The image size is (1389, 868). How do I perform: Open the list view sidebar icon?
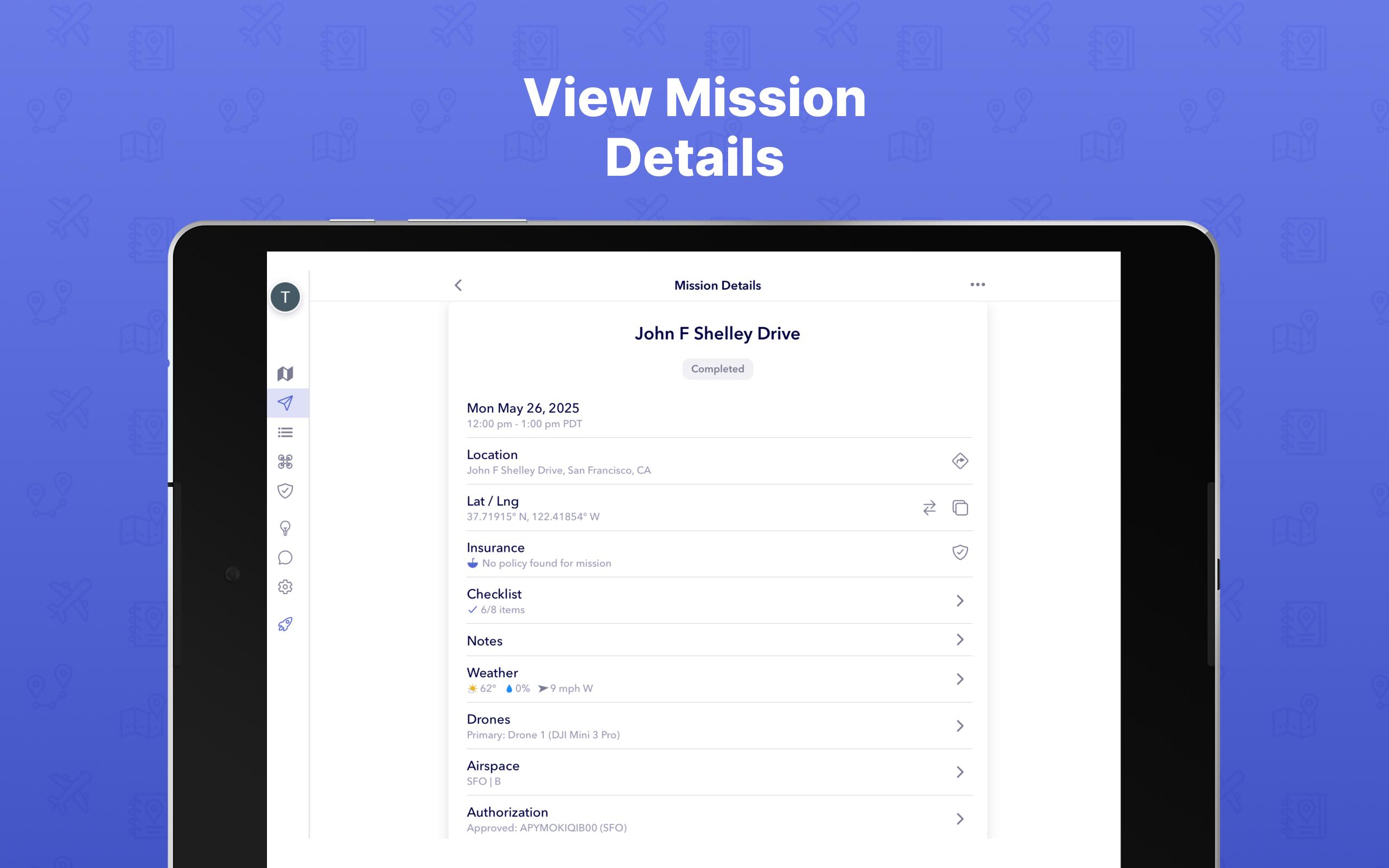(x=285, y=432)
